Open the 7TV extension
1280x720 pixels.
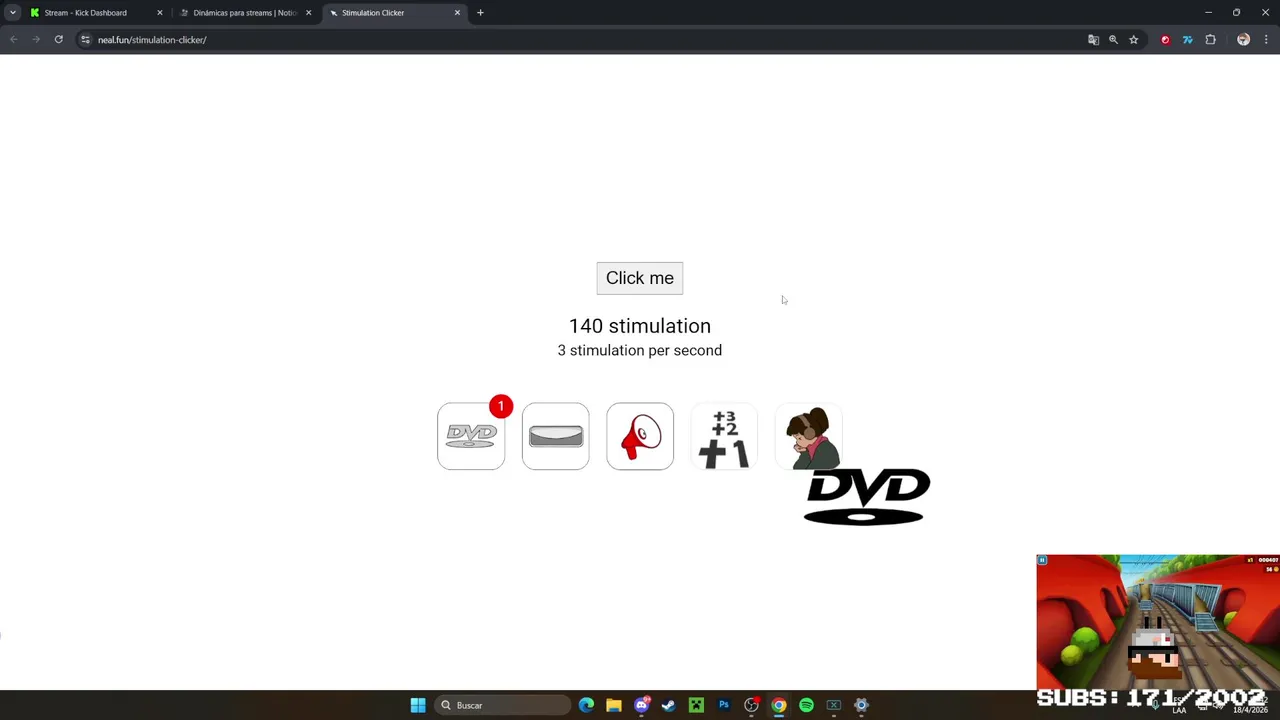(x=1187, y=40)
